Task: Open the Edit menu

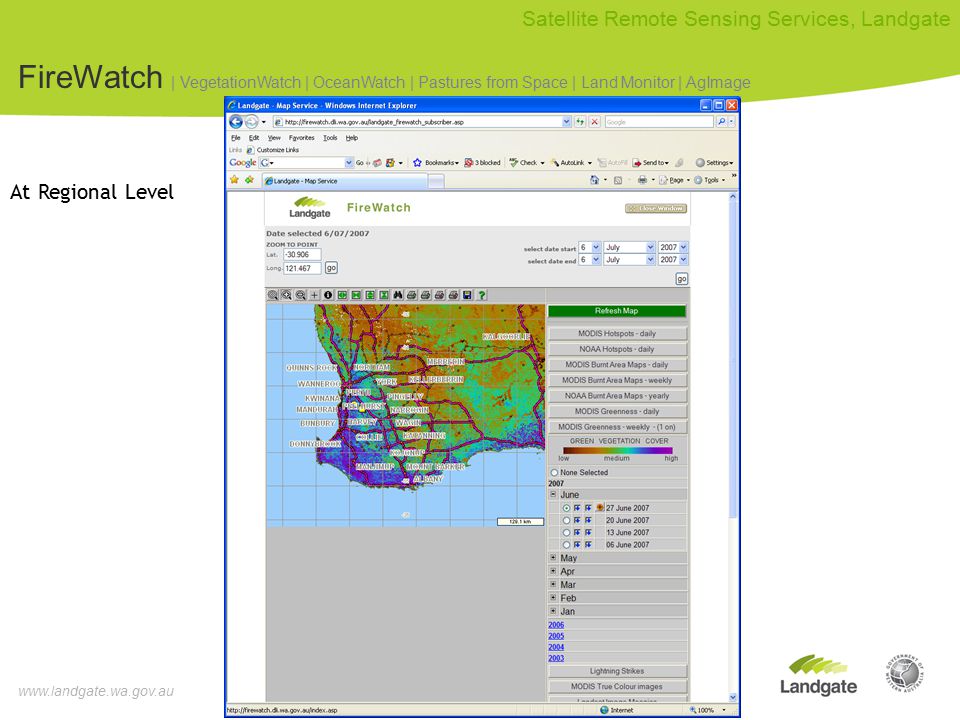Action: click(254, 138)
